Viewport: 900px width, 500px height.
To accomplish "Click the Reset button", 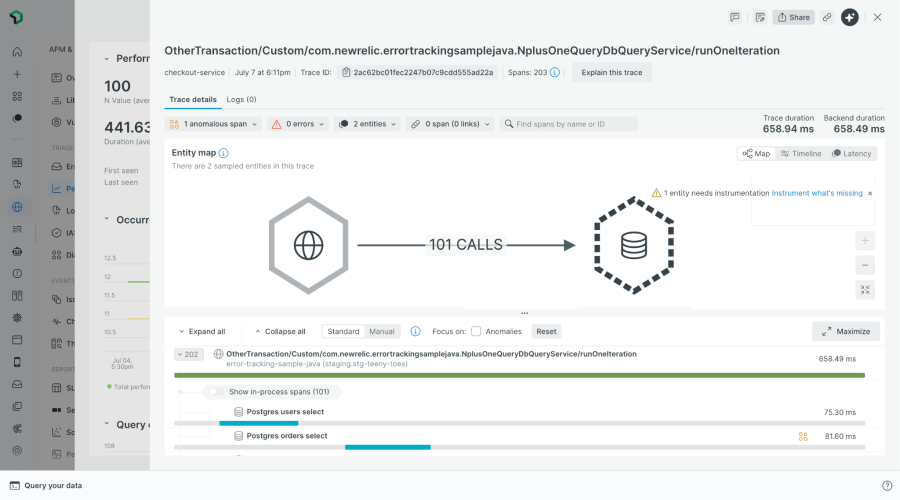I will pyautogui.click(x=546, y=331).
